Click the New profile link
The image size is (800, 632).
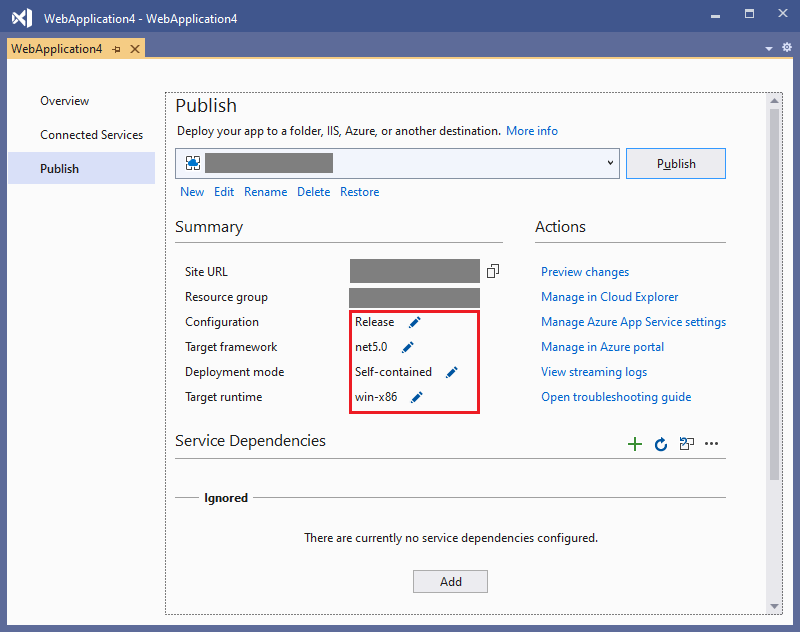(192, 192)
